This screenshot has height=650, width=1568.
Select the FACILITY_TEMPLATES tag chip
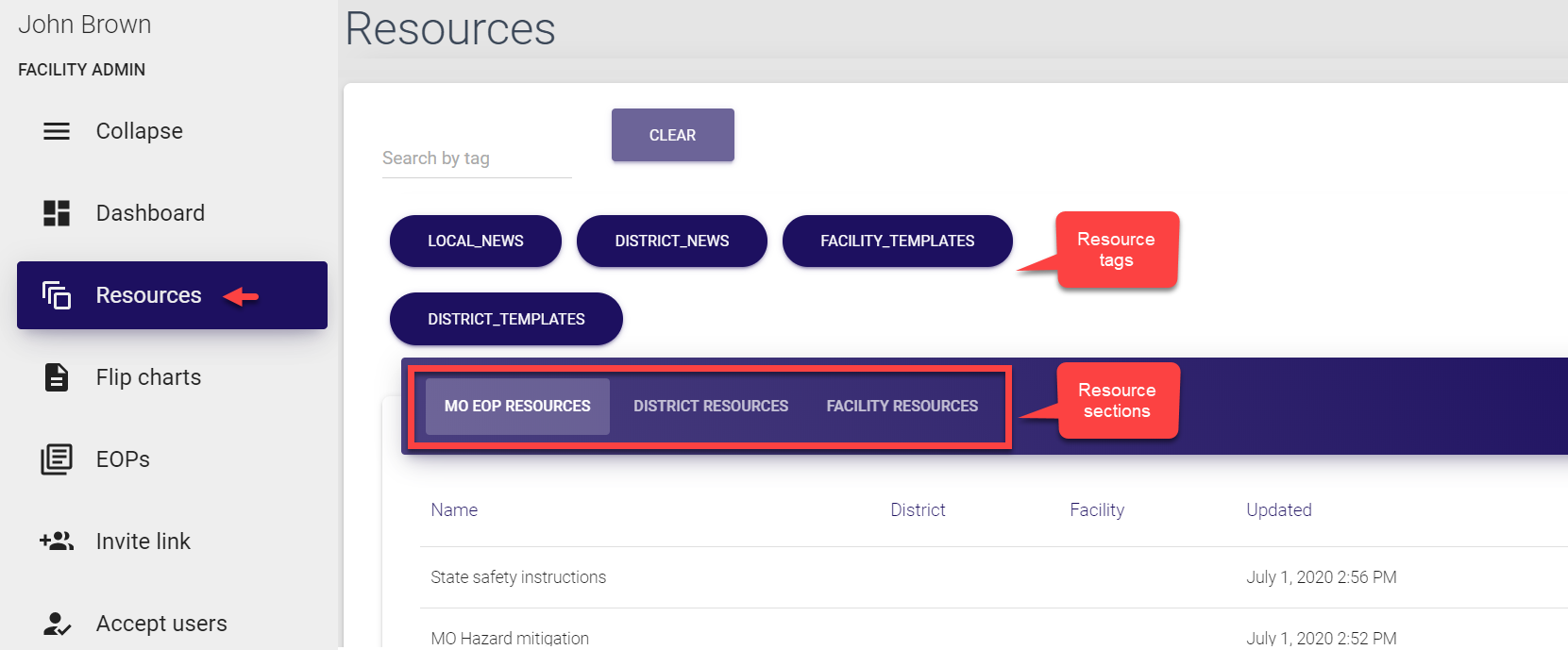click(x=897, y=242)
